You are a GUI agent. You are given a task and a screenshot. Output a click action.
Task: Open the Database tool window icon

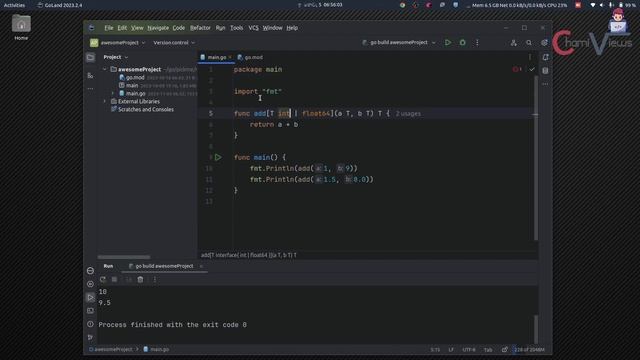(x=545, y=71)
